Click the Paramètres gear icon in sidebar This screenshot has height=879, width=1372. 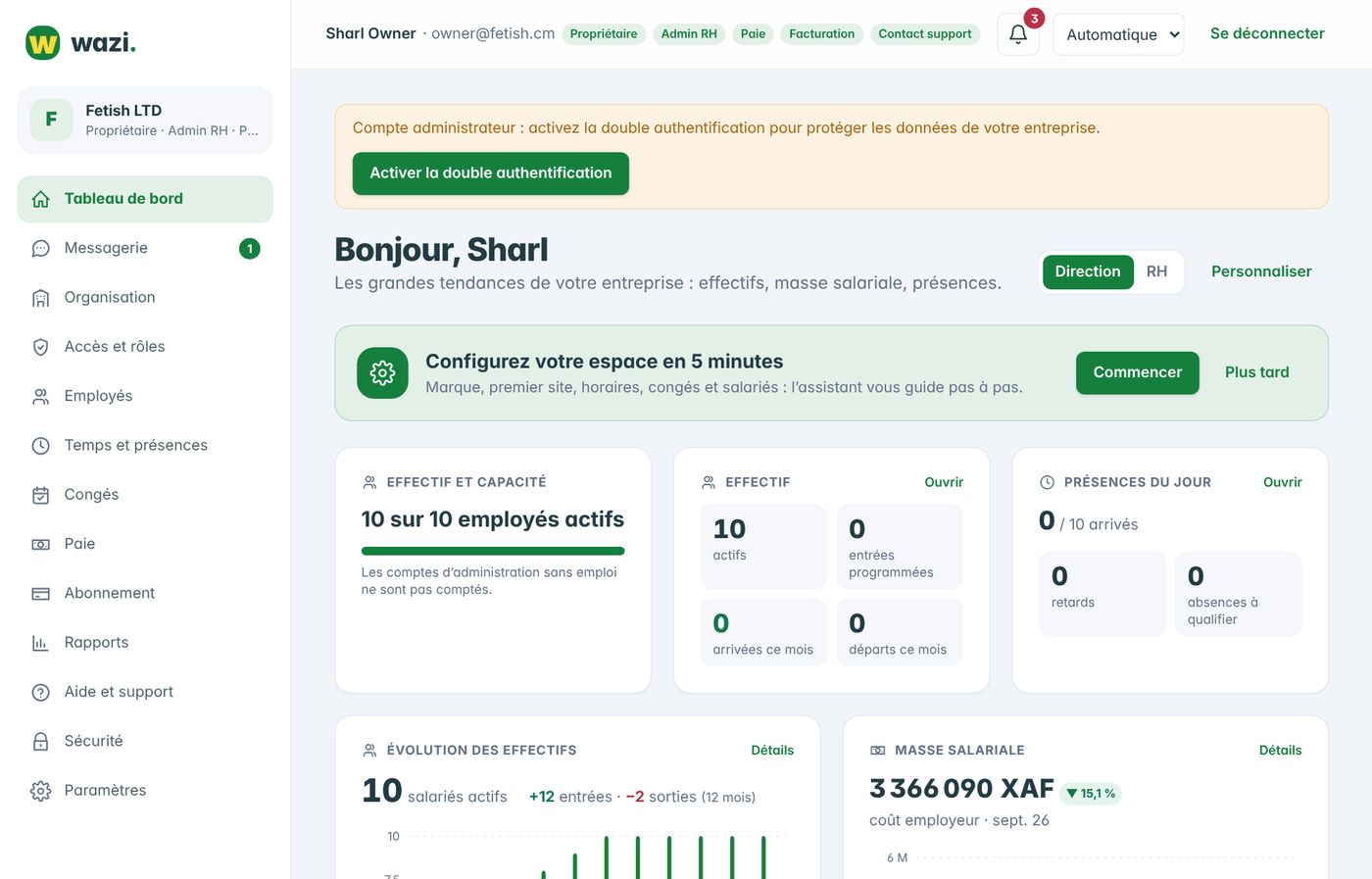tap(40, 791)
